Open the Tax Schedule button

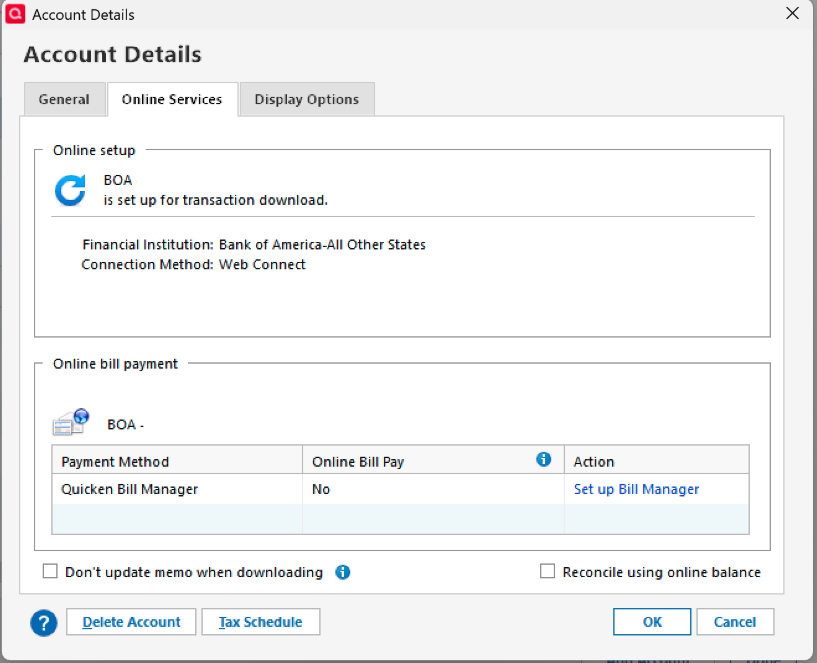[260, 622]
